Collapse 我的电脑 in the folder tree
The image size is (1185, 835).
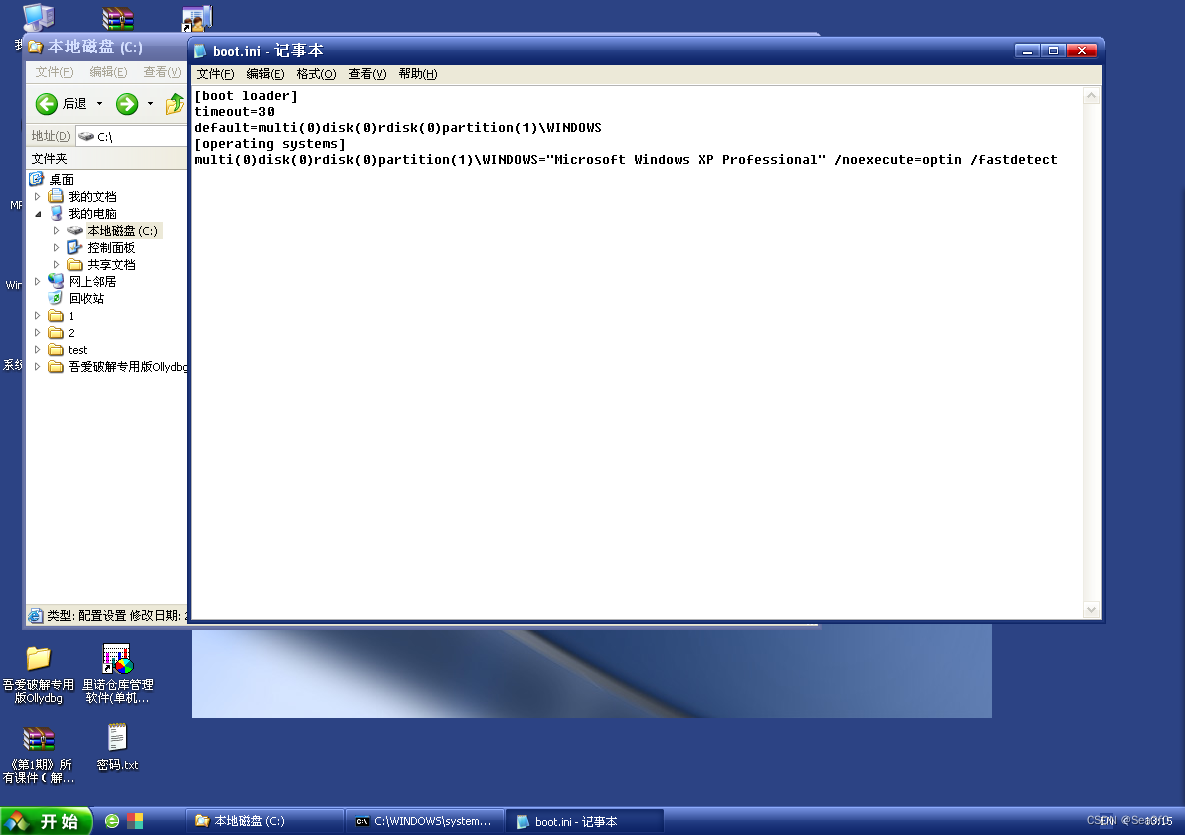click(38, 213)
